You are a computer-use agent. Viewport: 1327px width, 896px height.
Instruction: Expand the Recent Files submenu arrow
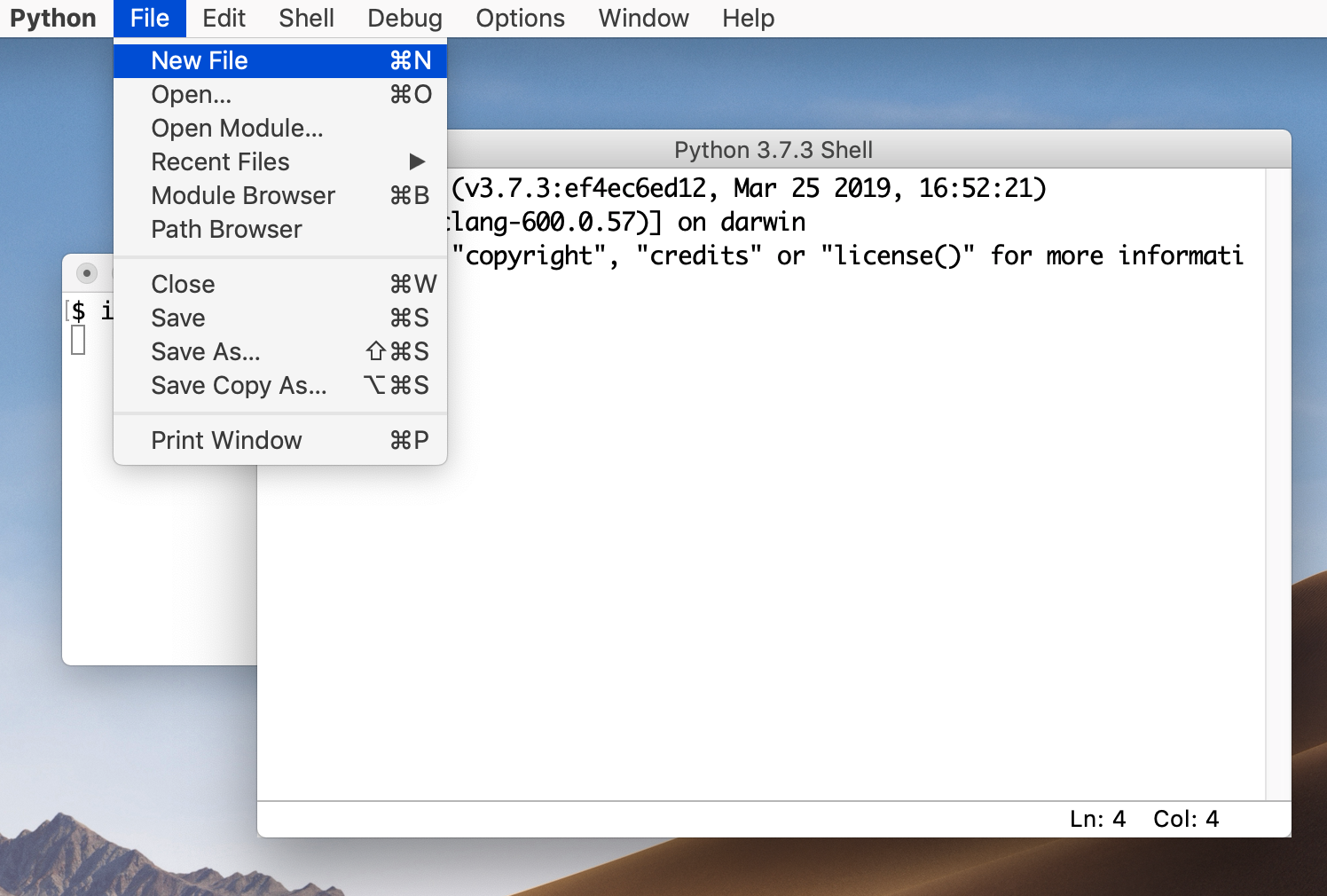tap(417, 161)
